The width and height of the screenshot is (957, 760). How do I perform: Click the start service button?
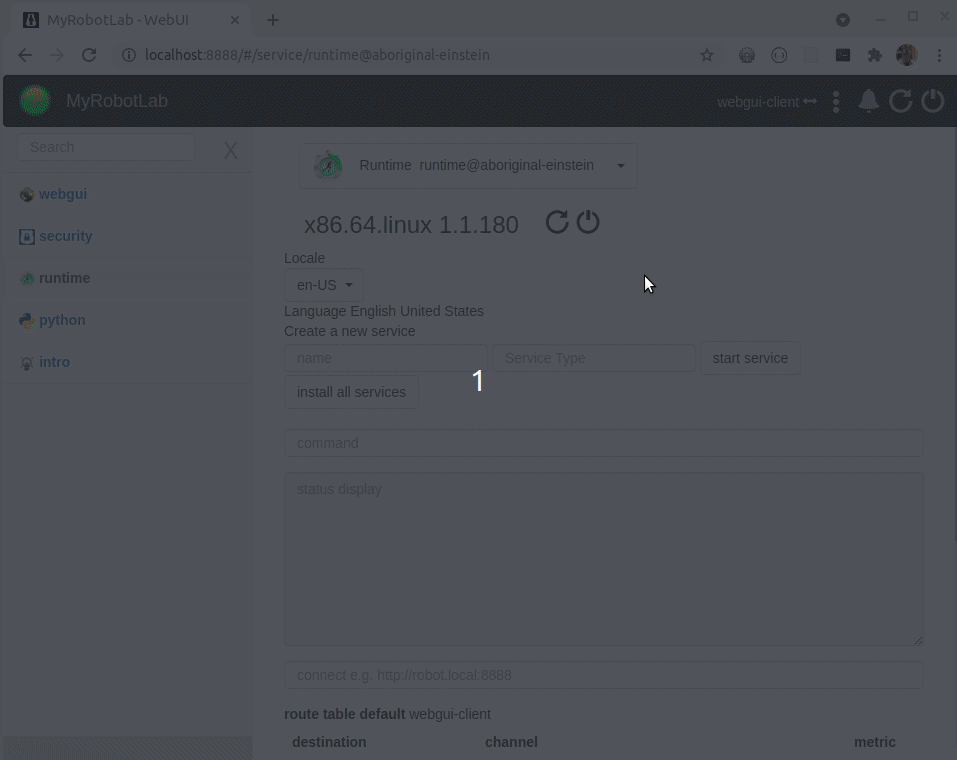coord(750,358)
